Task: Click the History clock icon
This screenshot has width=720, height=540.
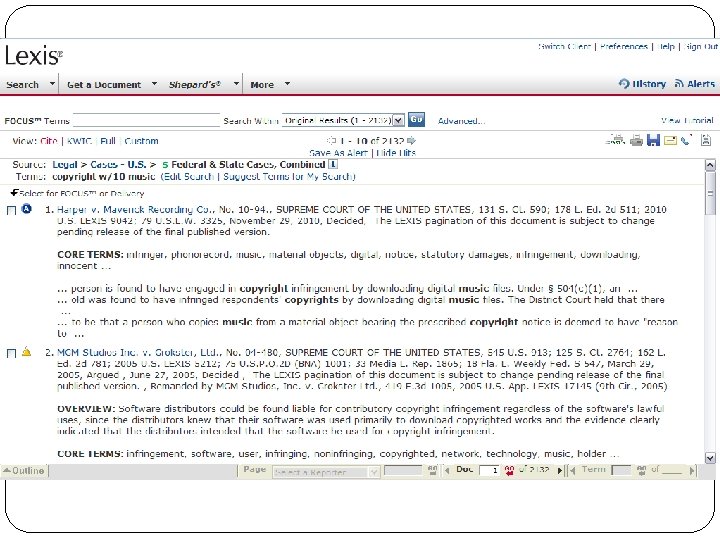Action: point(624,84)
